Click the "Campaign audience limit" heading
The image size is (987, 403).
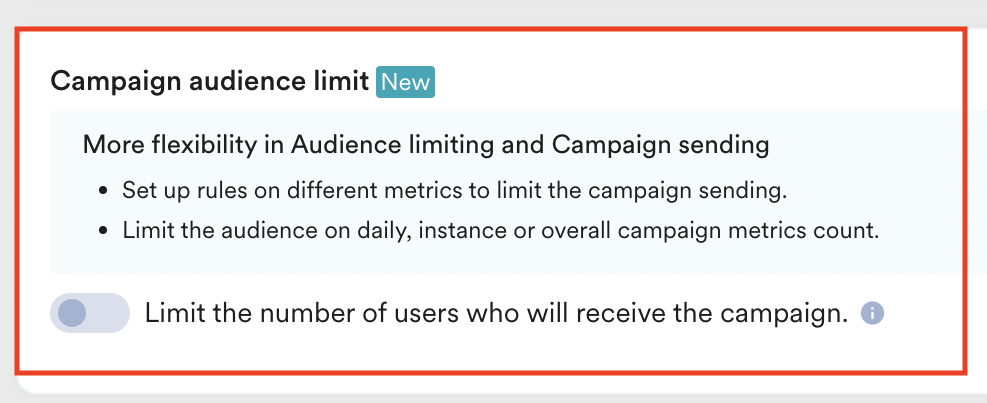coord(210,81)
